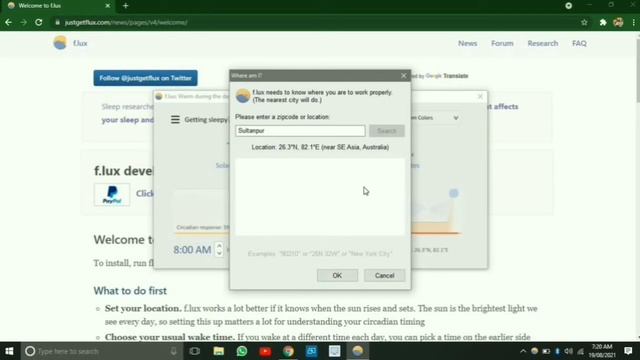This screenshot has width=640, height=360.
Task: Click the Location coordinates text in dialog
Action: pyautogui.click(x=320, y=147)
